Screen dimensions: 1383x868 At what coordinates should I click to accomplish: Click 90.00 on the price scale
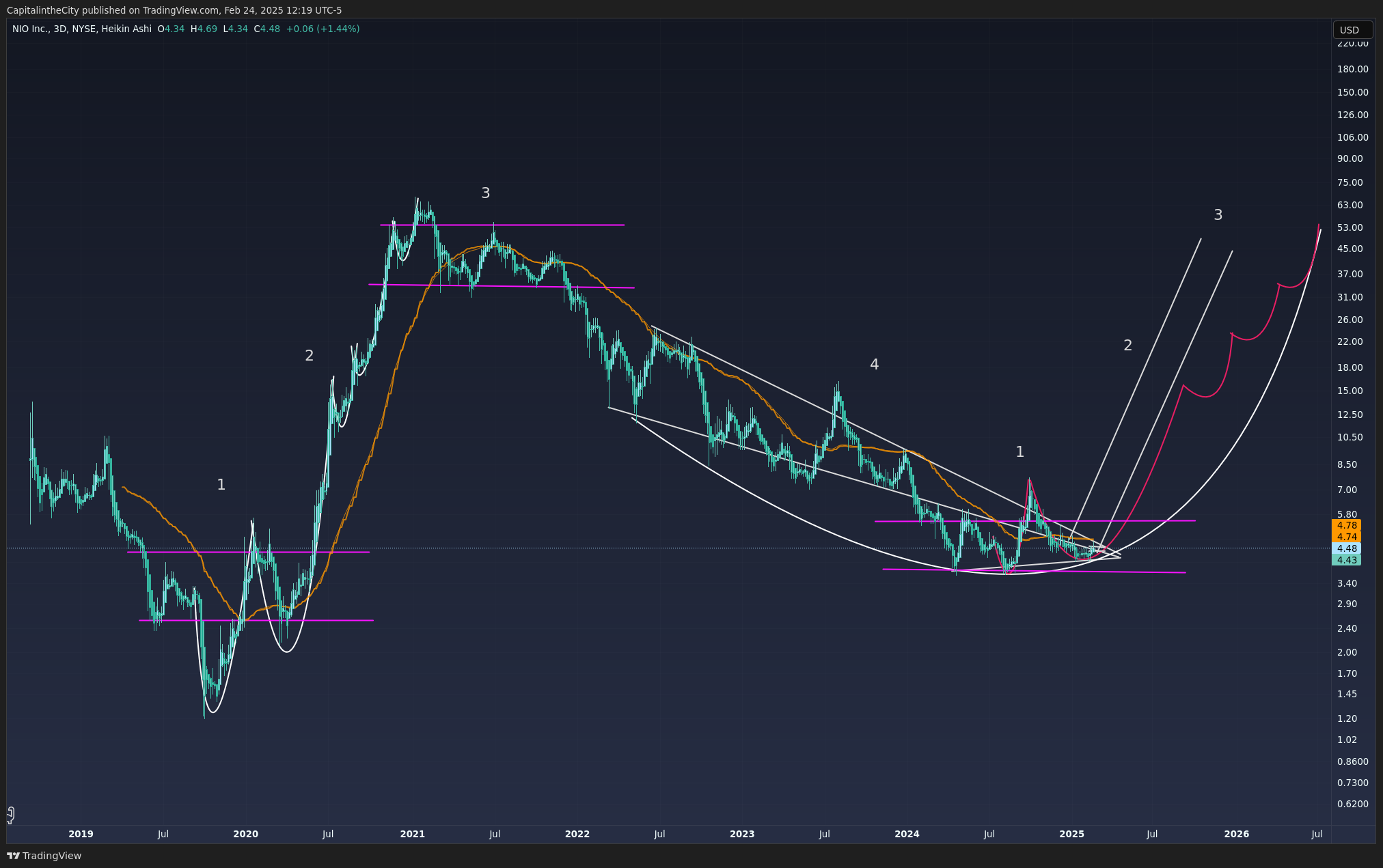pyautogui.click(x=1350, y=158)
